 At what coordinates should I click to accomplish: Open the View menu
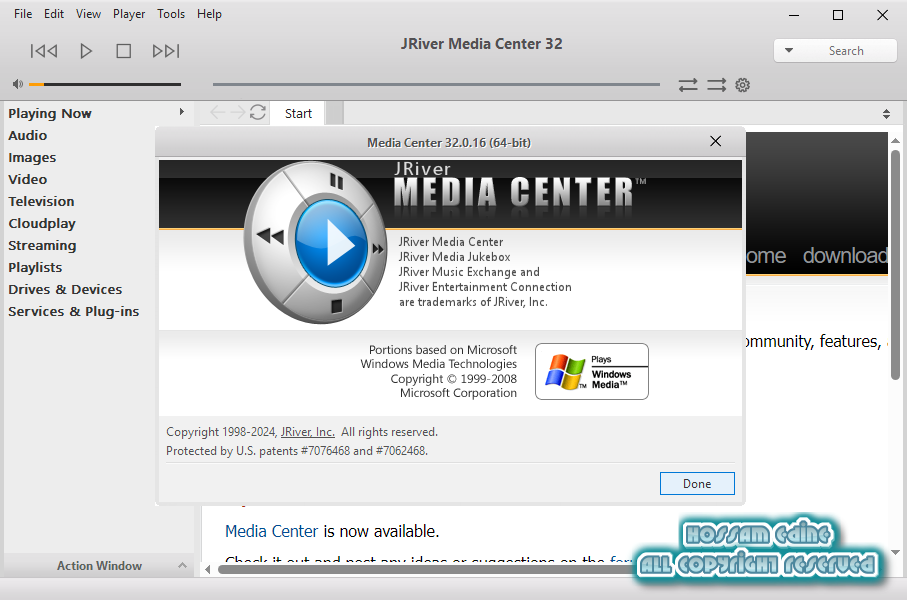(x=88, y=14)
